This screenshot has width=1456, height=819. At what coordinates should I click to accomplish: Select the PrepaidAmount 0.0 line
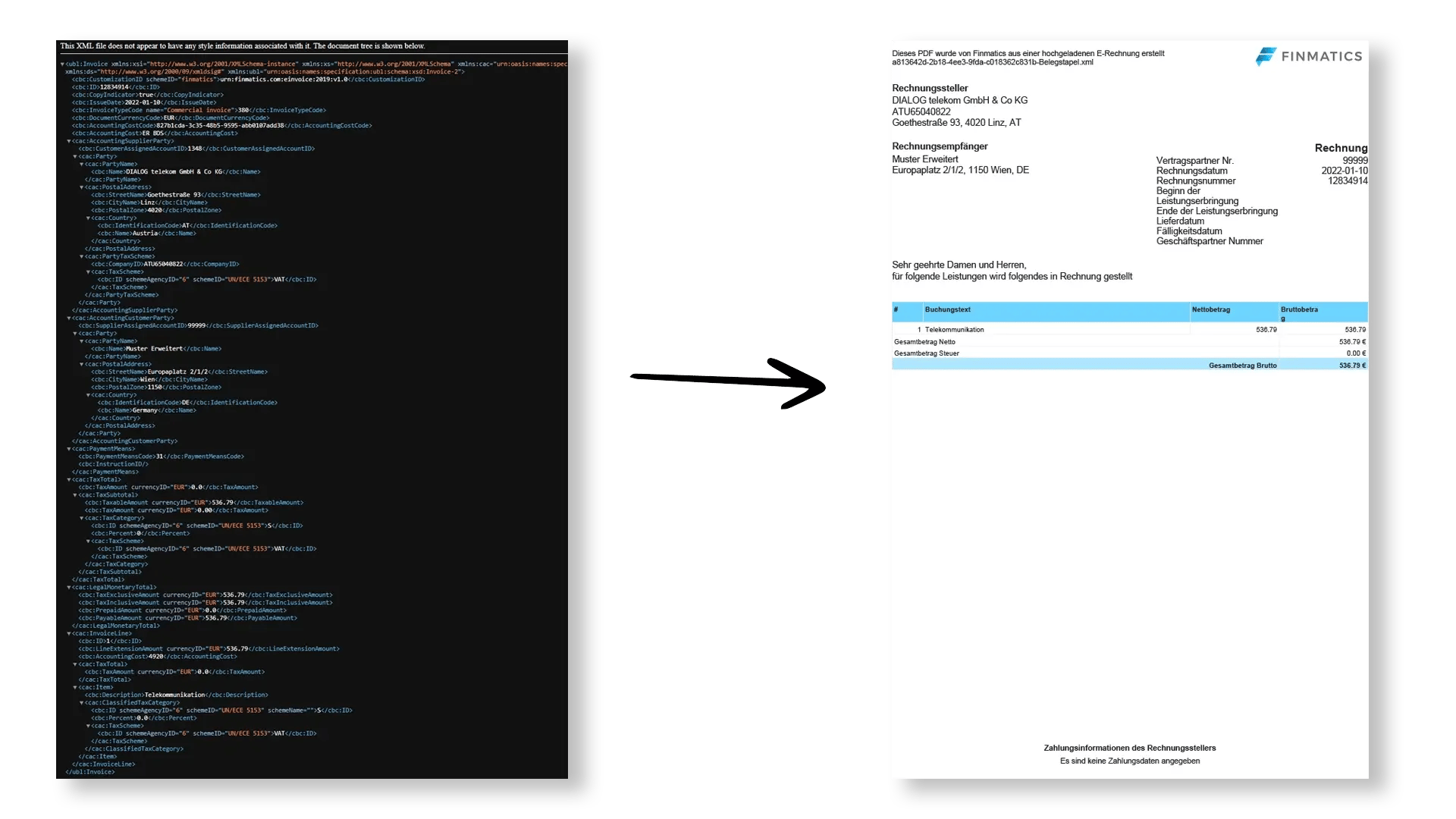click(183, 610)
